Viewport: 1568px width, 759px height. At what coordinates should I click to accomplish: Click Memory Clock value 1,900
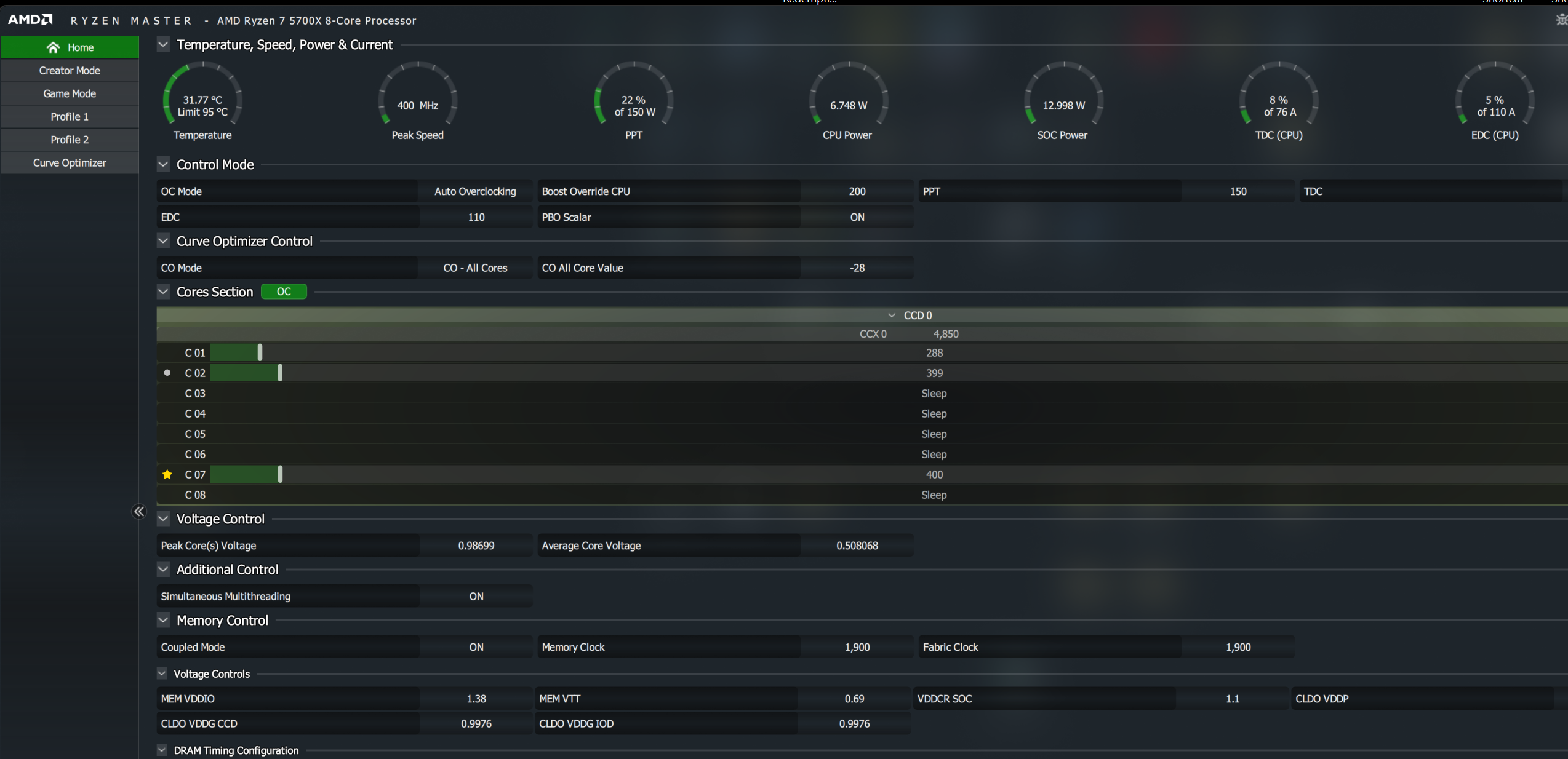(x=857, y=647)
